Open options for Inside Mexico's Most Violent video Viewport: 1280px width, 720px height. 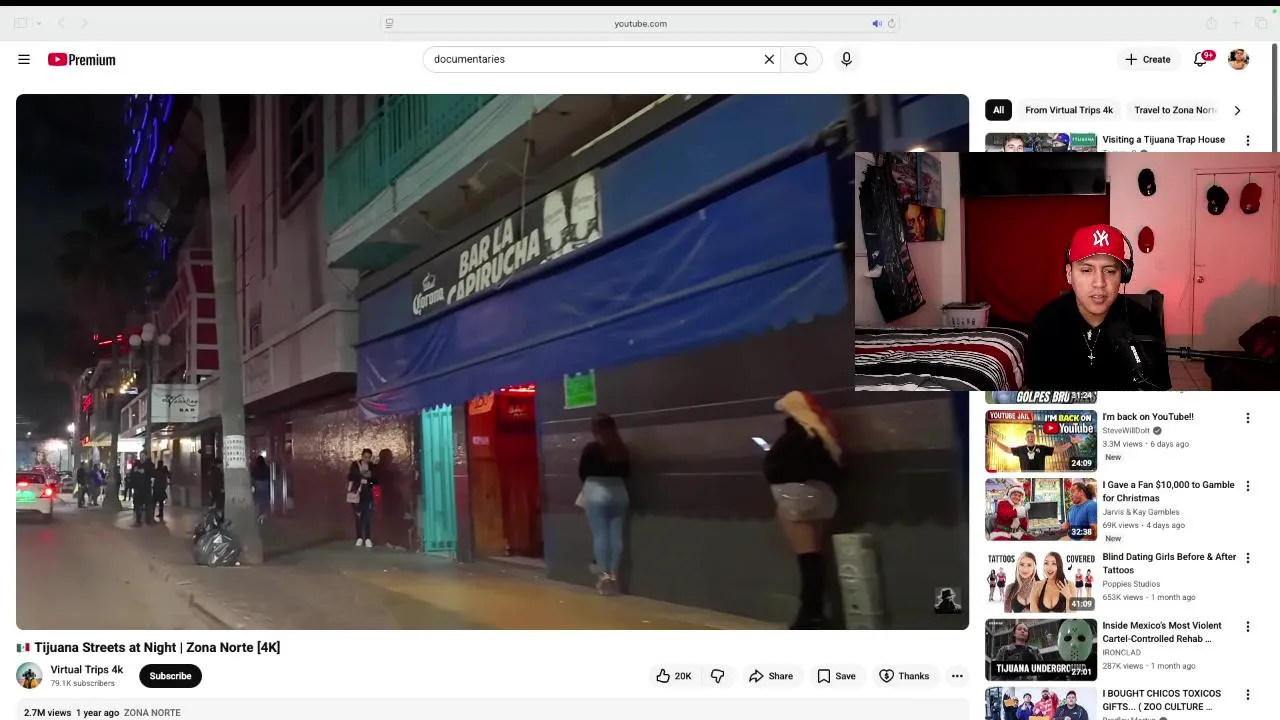point(1247,627)
